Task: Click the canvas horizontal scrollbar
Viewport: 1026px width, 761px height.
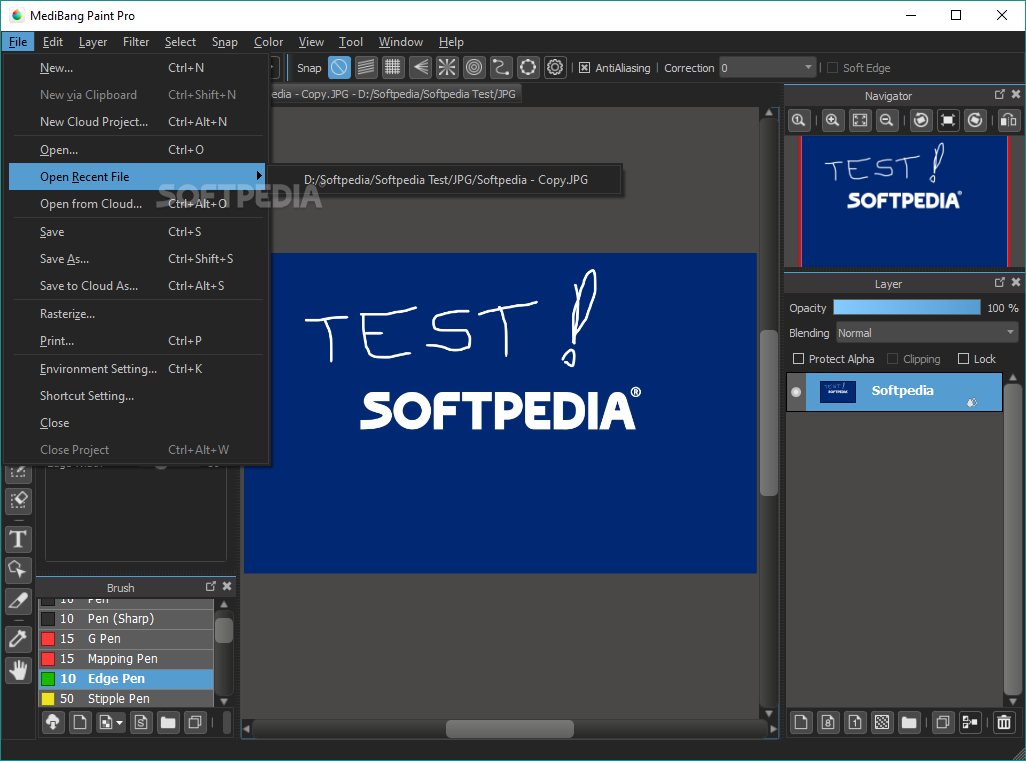Action: coord(510,728)
